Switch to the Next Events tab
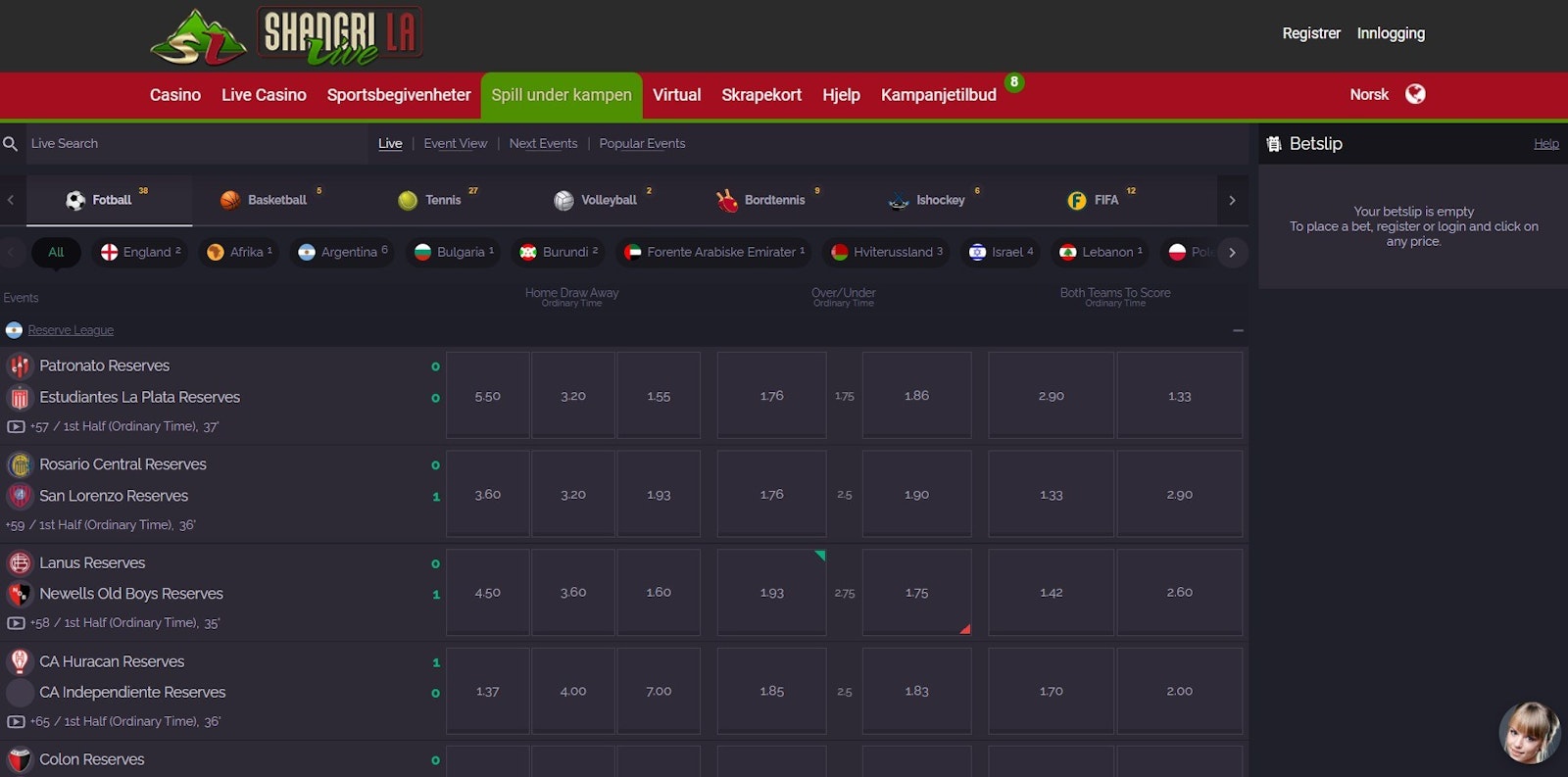This screenshot has height=777, width=1568. point(543,144)
